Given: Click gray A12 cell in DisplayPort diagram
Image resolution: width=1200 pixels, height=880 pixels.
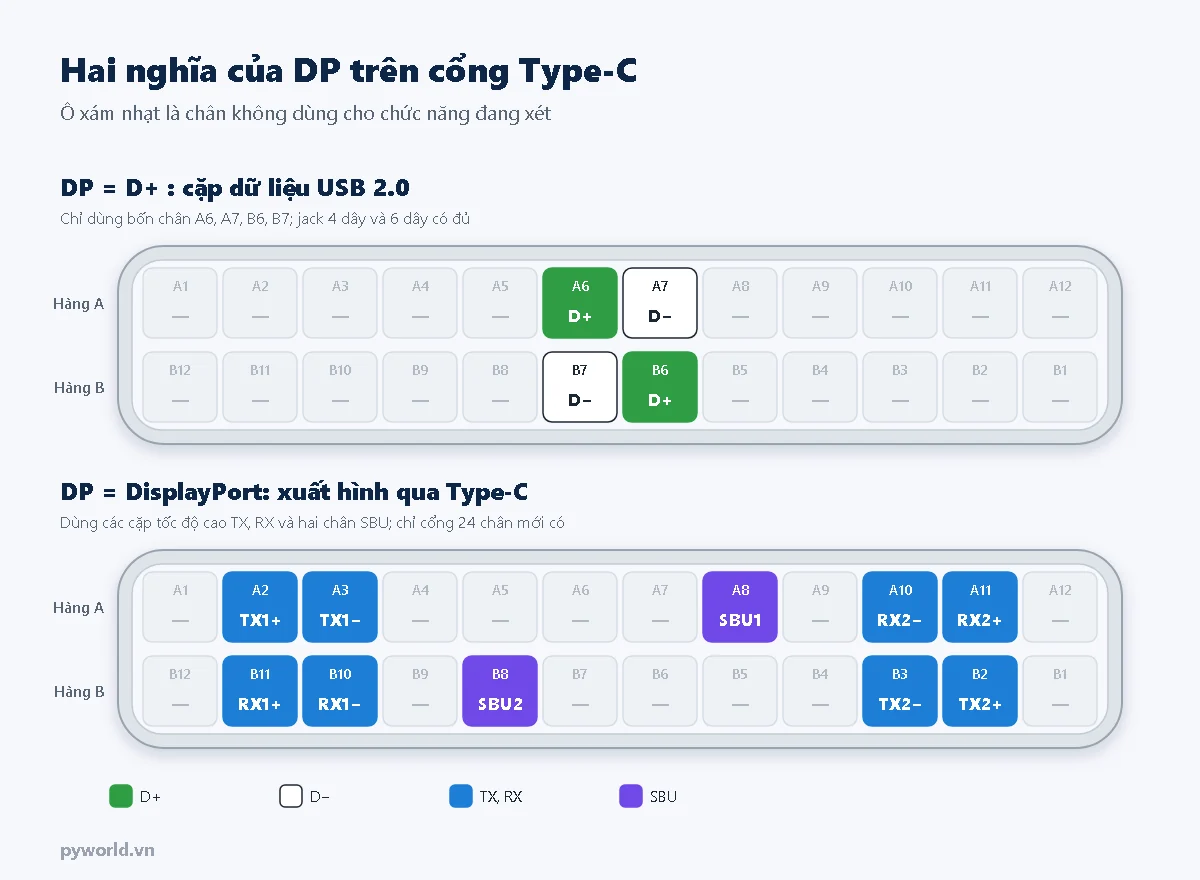Looking at the screenshot, I should [1060, 607].
